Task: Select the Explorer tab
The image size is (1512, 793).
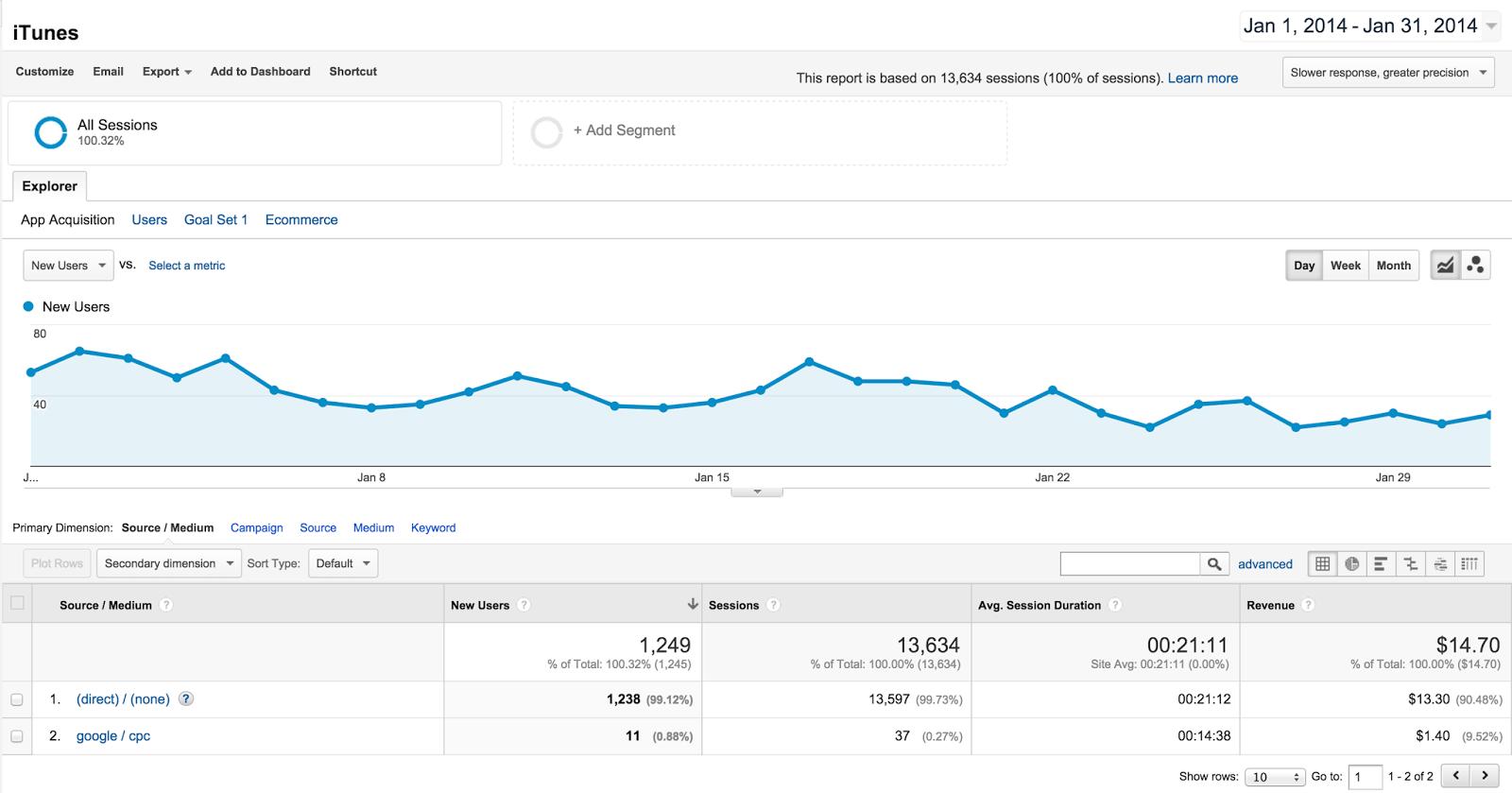Action: coord(49,186)
